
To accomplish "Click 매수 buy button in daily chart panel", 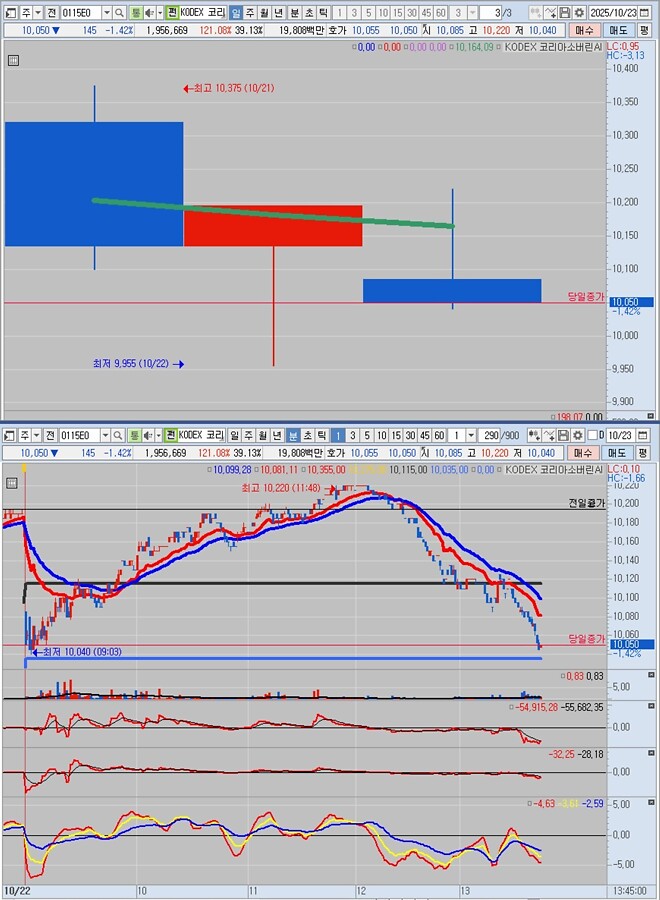I will 584,30.
